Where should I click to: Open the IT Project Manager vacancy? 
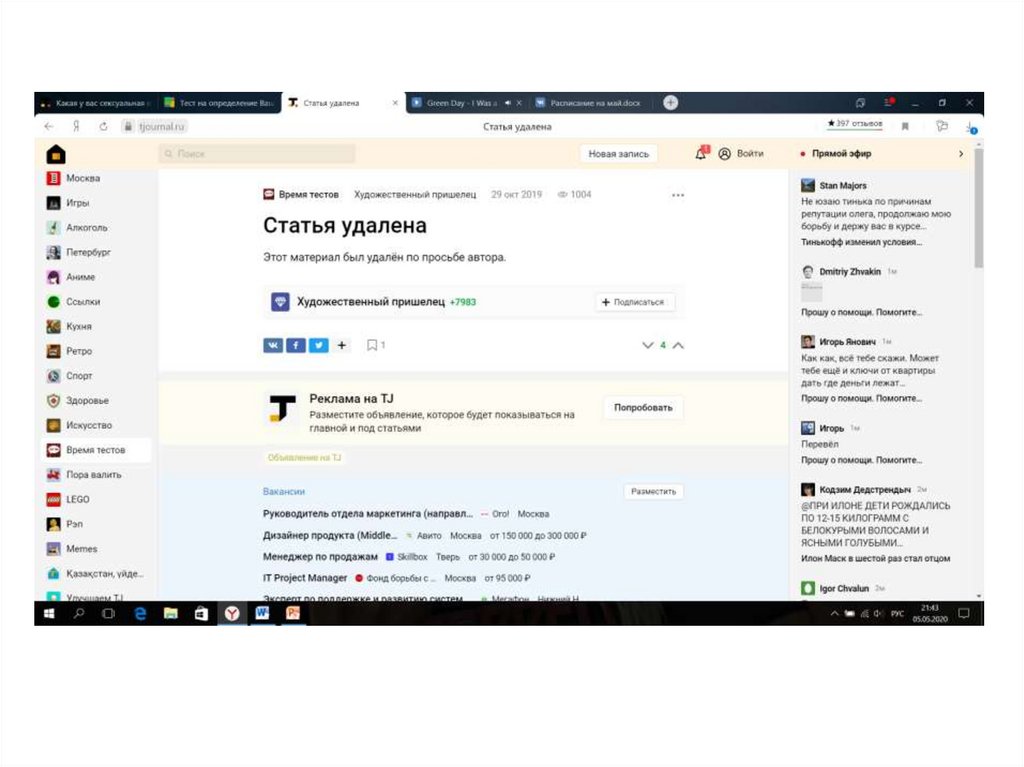304,578
